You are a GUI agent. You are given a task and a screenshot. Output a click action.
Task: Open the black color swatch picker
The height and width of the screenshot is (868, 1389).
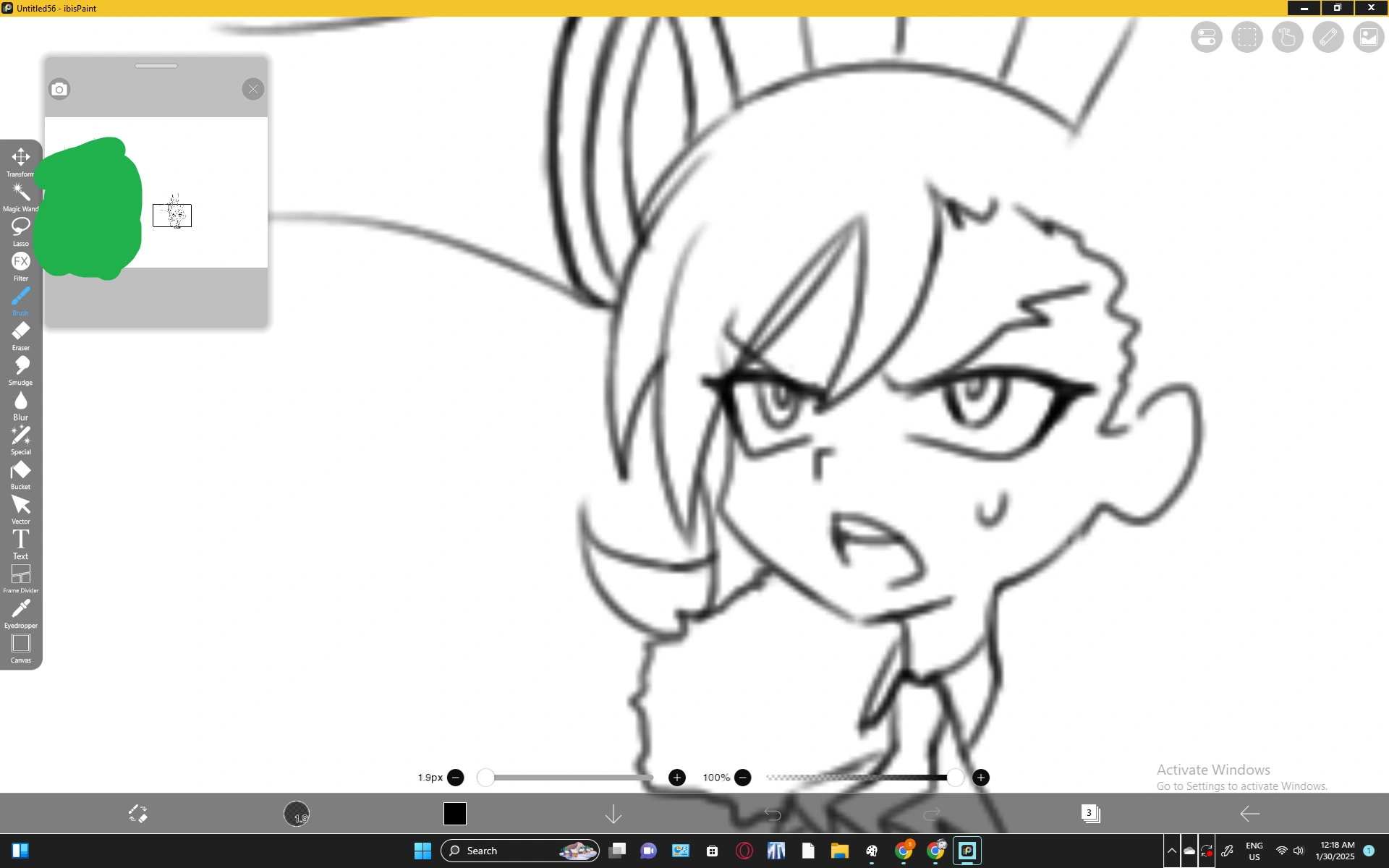pyautogui.click(x=455, y=814)
